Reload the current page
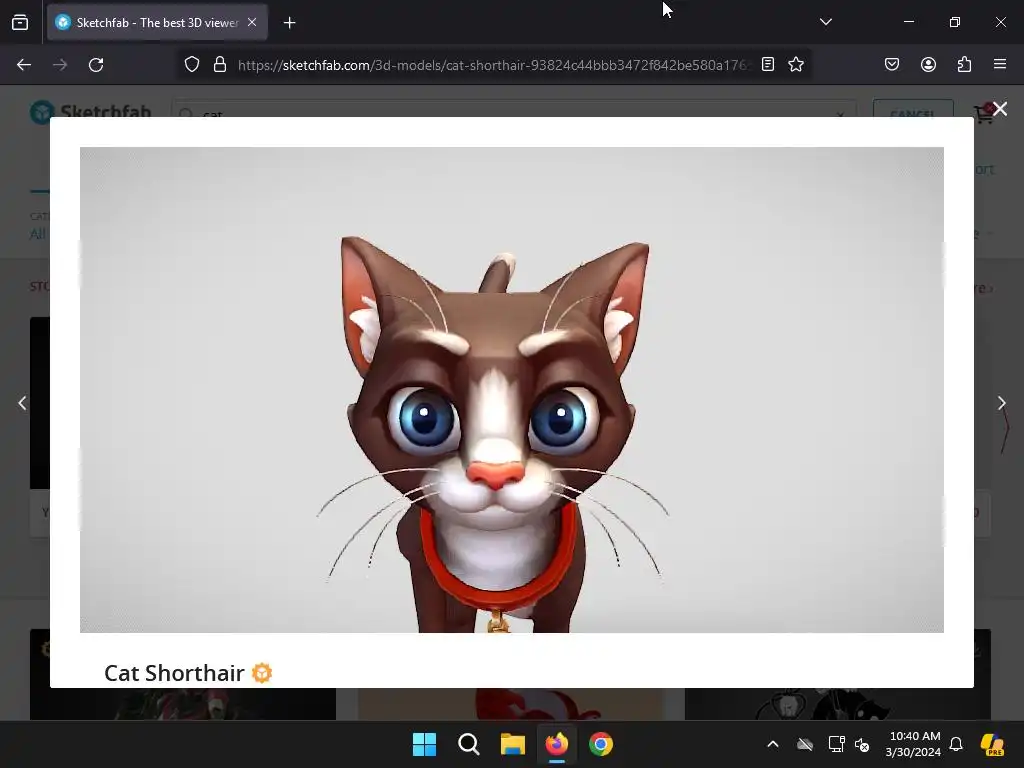Viewport: 1024px width, 768px height. [96, 65]
